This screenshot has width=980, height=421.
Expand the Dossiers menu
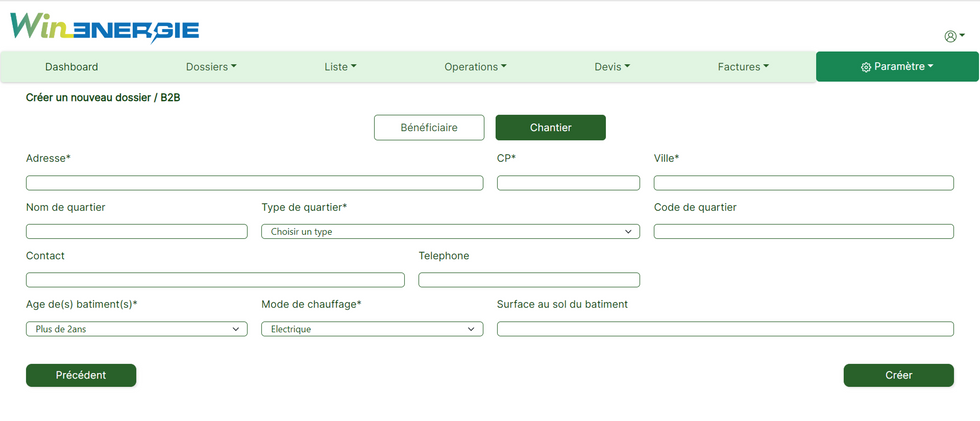(x=211, y=67)
